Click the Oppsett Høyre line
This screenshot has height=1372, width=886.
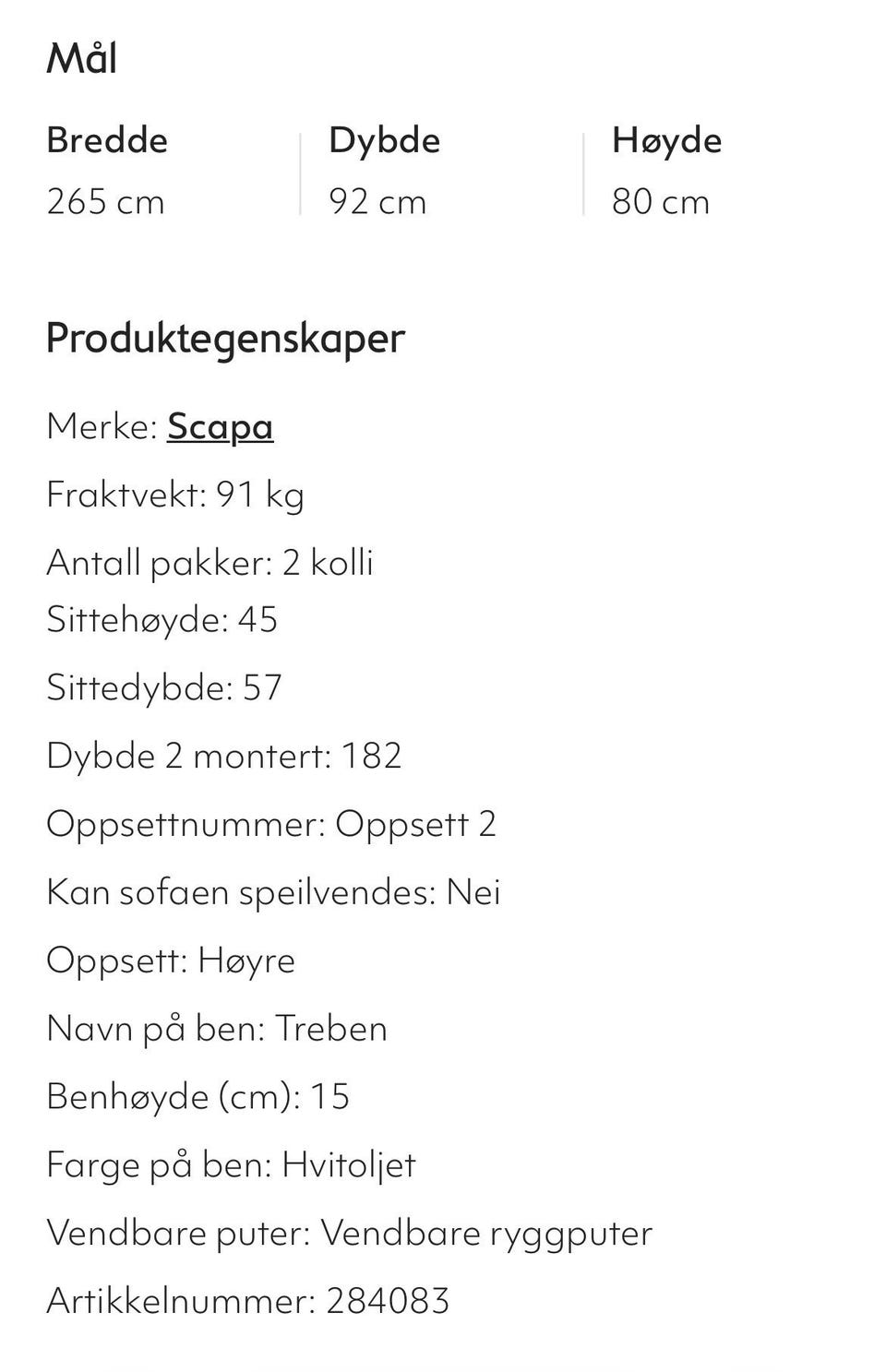point(171,960)
